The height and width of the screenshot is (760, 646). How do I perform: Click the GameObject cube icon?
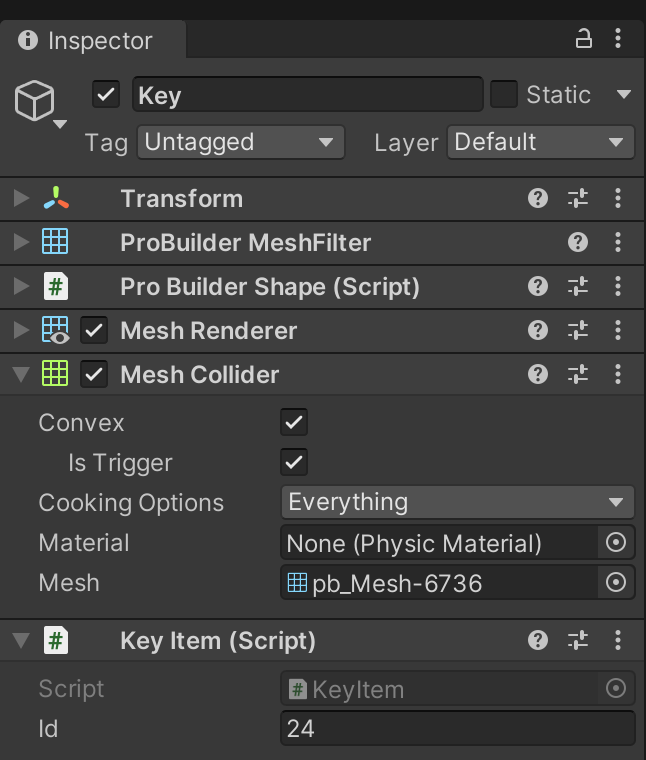(34, 100)
